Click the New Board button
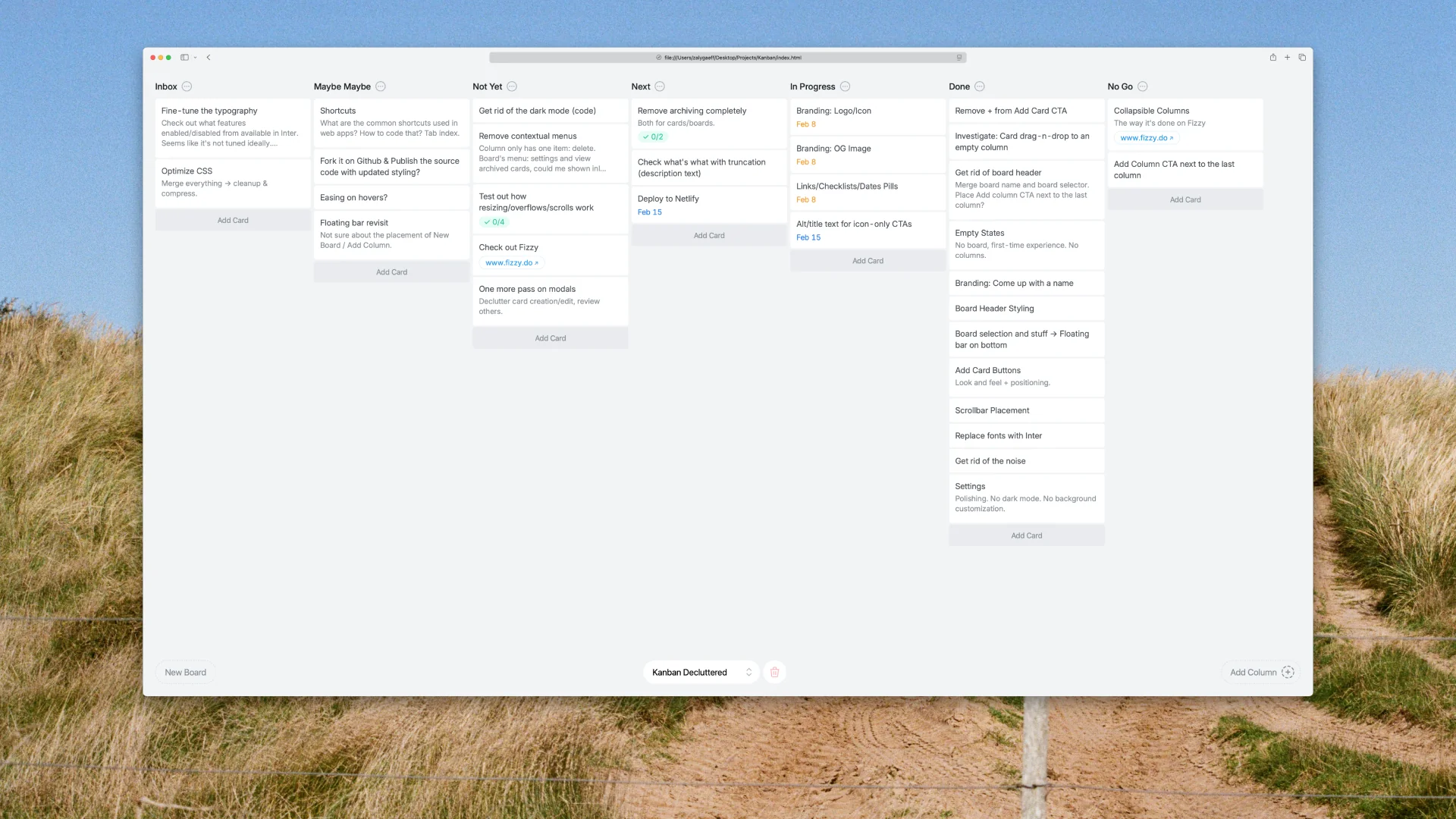Screen dimensions: 1456x819 pyautogui.click(x=185, y=672)
